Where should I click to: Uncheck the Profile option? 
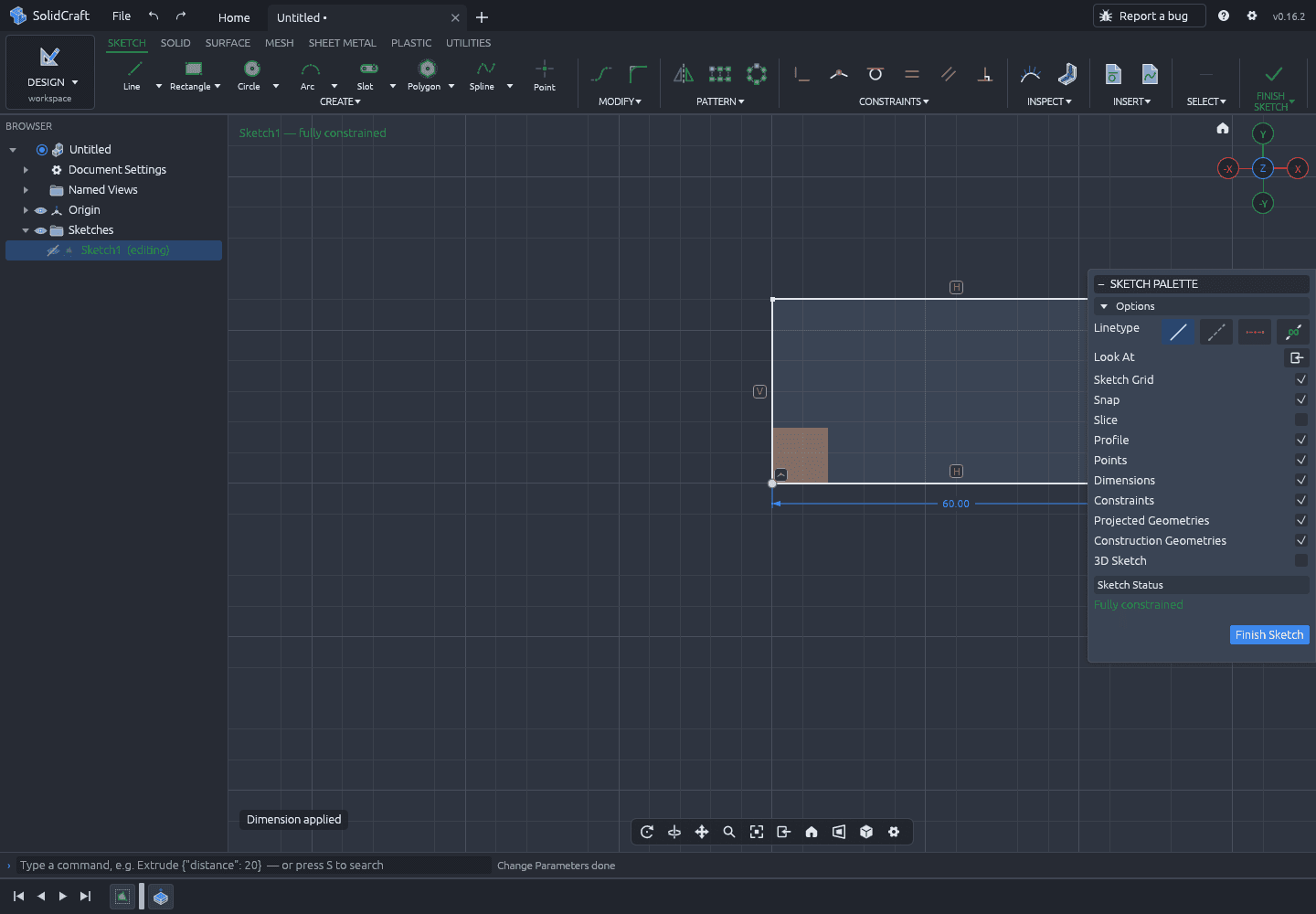point(1301,440)
